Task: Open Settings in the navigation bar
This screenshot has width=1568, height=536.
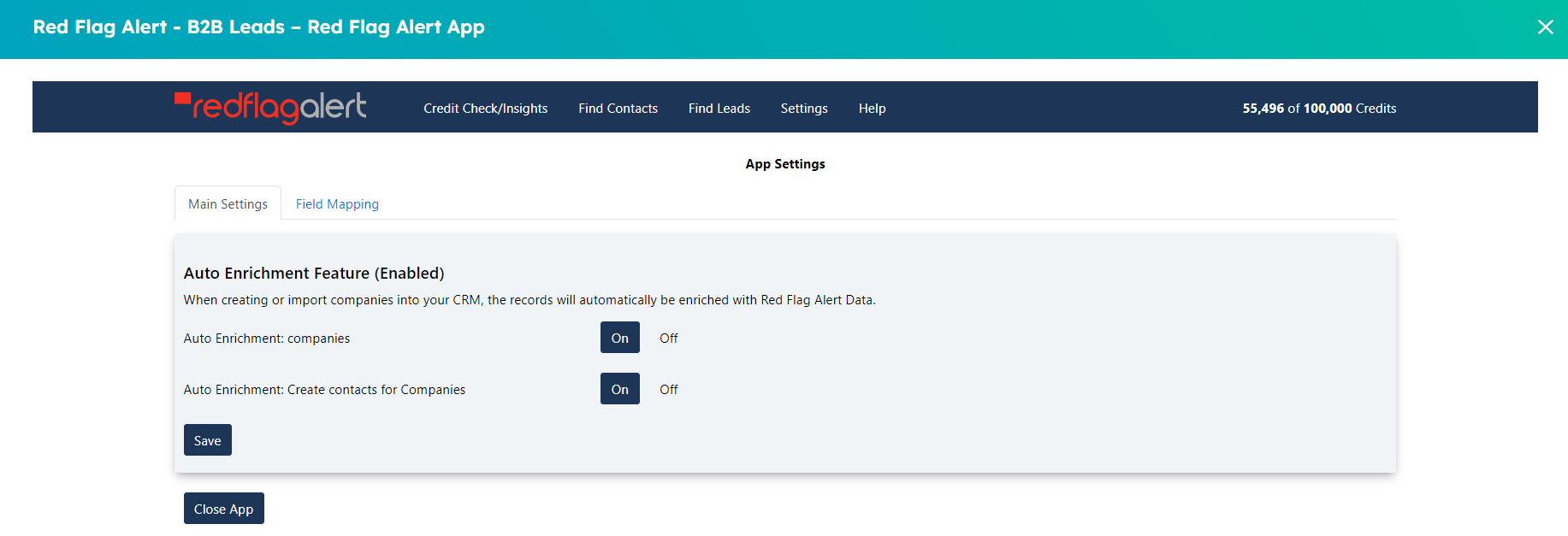Action: 804,109
